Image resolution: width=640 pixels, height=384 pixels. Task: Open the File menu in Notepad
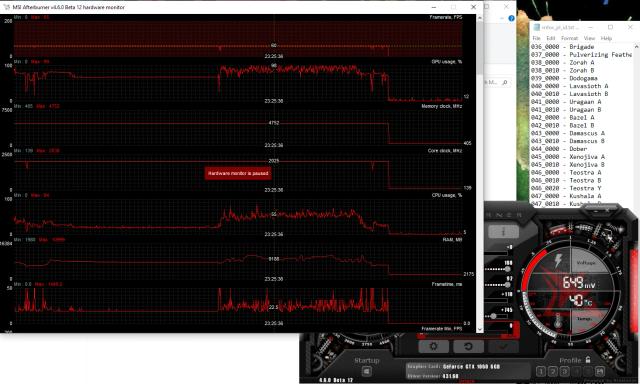[x=536, y=38]
